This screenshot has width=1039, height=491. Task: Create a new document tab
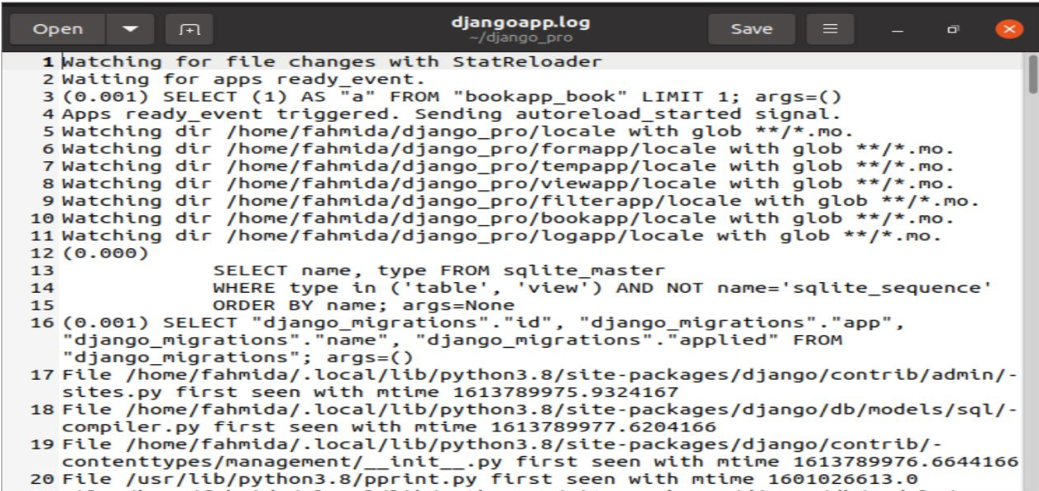(x=190, y=29)
